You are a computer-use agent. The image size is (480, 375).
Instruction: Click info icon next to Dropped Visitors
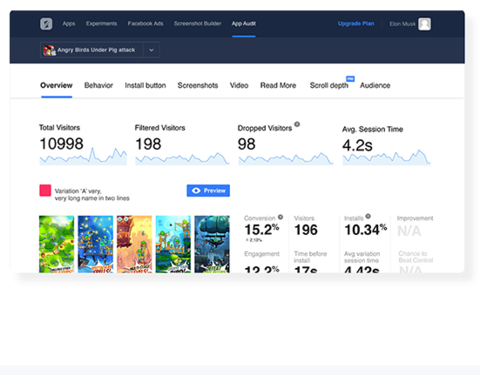[x=297, y=124]
